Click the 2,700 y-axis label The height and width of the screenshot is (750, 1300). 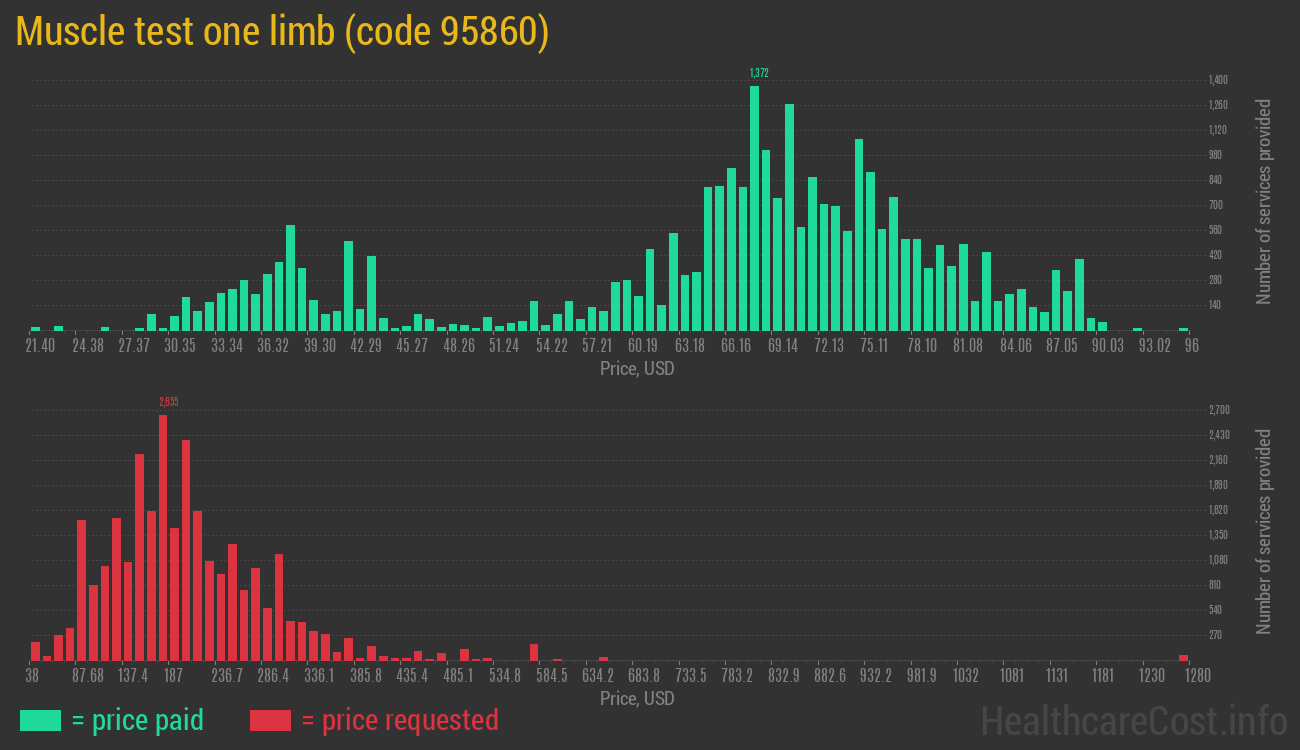point(1218,410)
